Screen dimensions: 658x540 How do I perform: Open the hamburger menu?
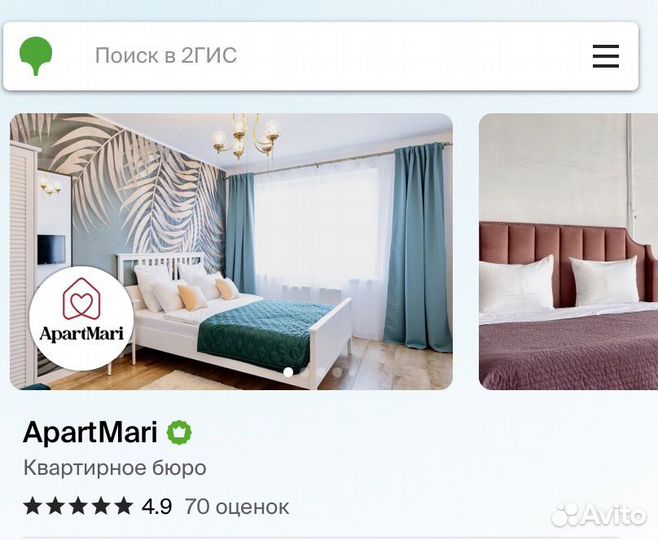click(x=606, y=56)
